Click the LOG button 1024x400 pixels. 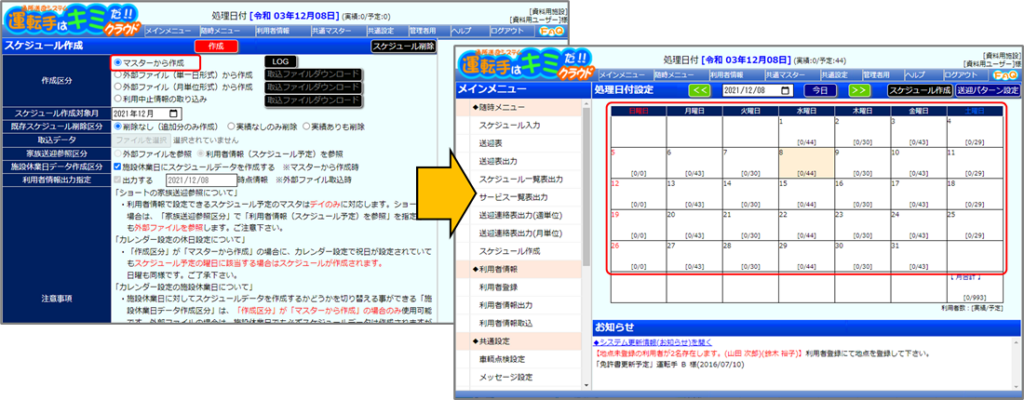tap(281, 61)
